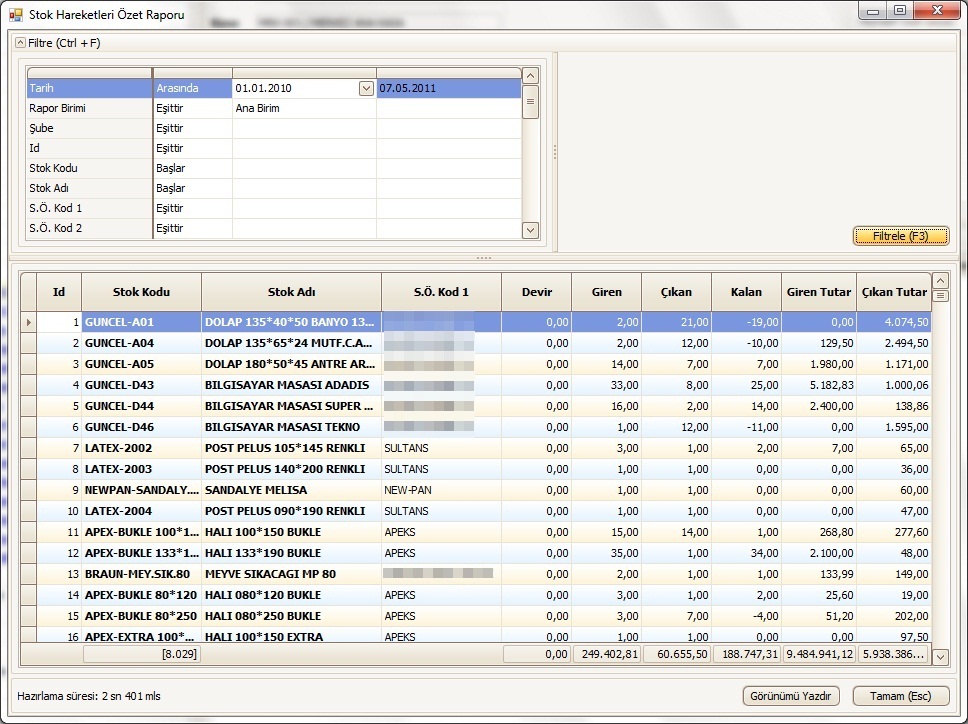Select the Stok Kodu operator Başlar cell
Screen dimensions: 968x724
pos(193,168)
